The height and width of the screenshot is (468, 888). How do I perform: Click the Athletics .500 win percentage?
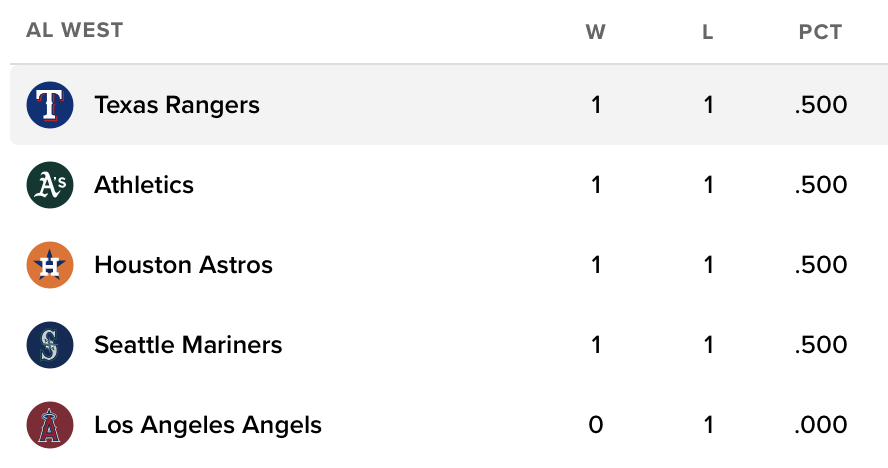[x=820, y=185]
